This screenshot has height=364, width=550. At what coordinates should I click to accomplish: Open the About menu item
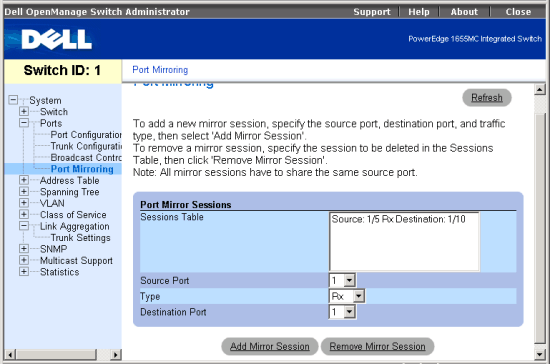pyautogui.click(x=464, y=12)
